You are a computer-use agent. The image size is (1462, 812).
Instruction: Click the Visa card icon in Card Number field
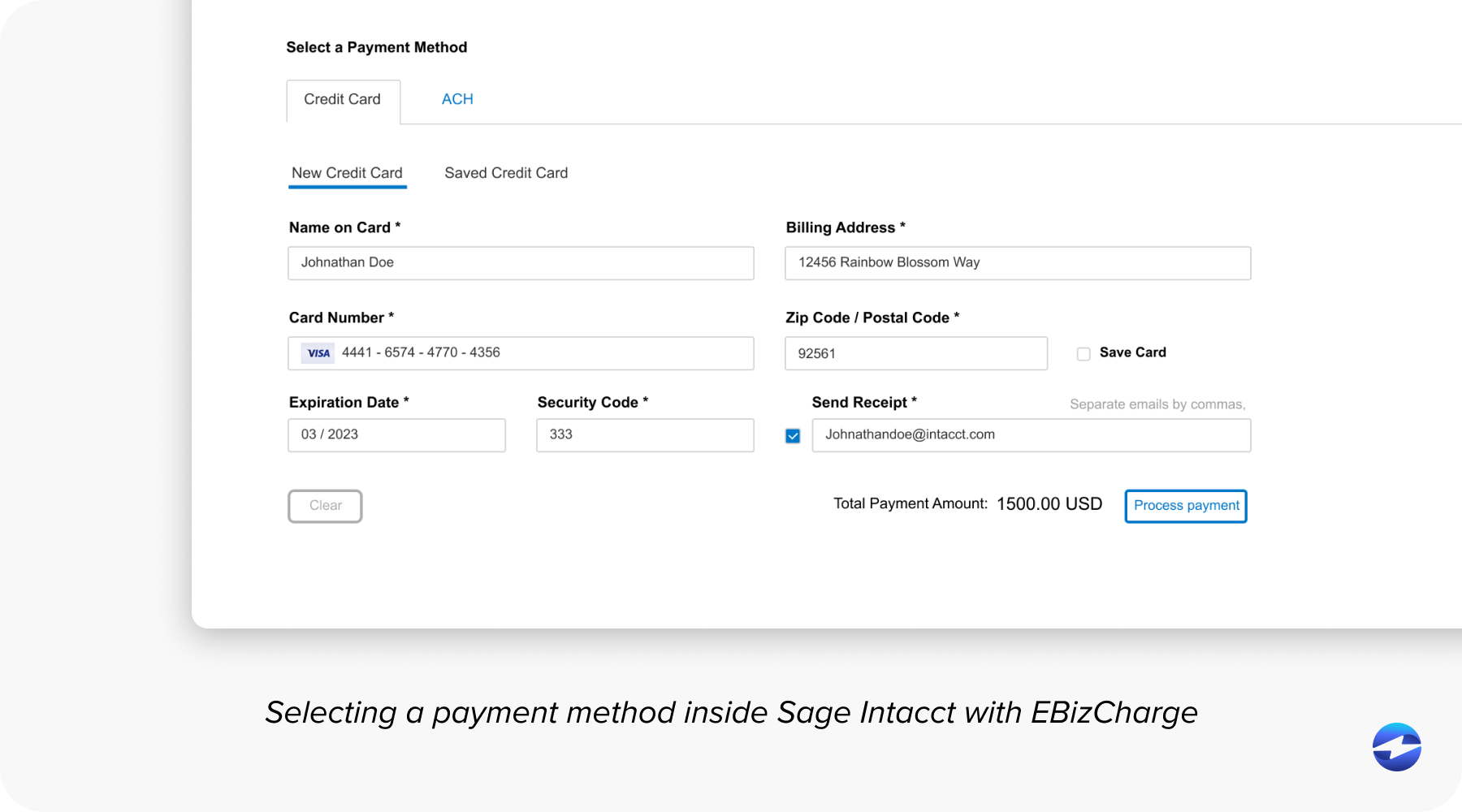point(318,352)
